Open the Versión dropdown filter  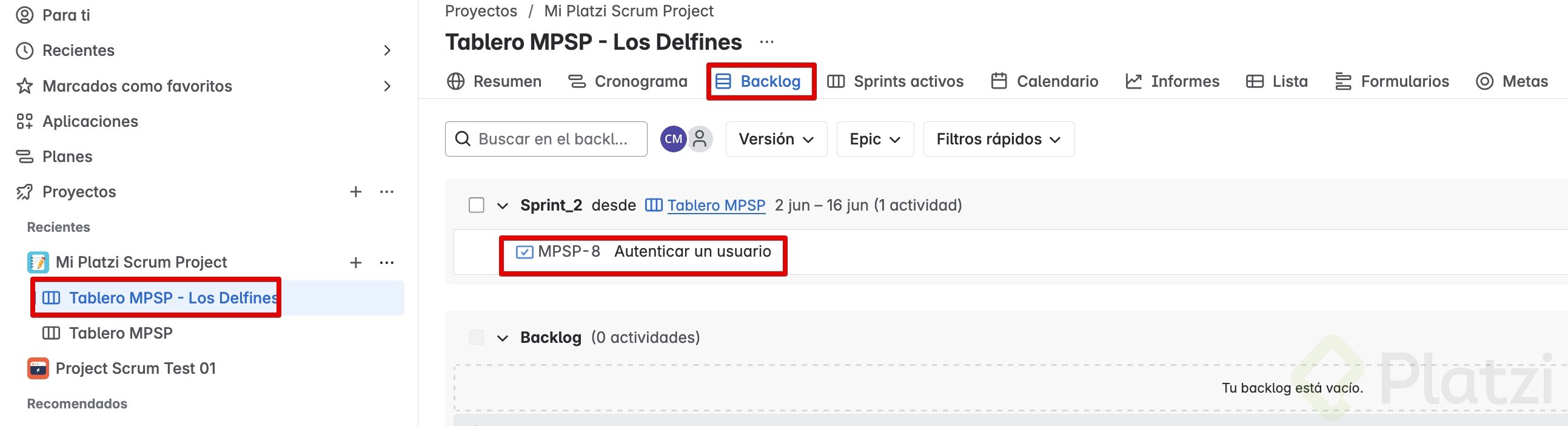(x=776, y=140)
